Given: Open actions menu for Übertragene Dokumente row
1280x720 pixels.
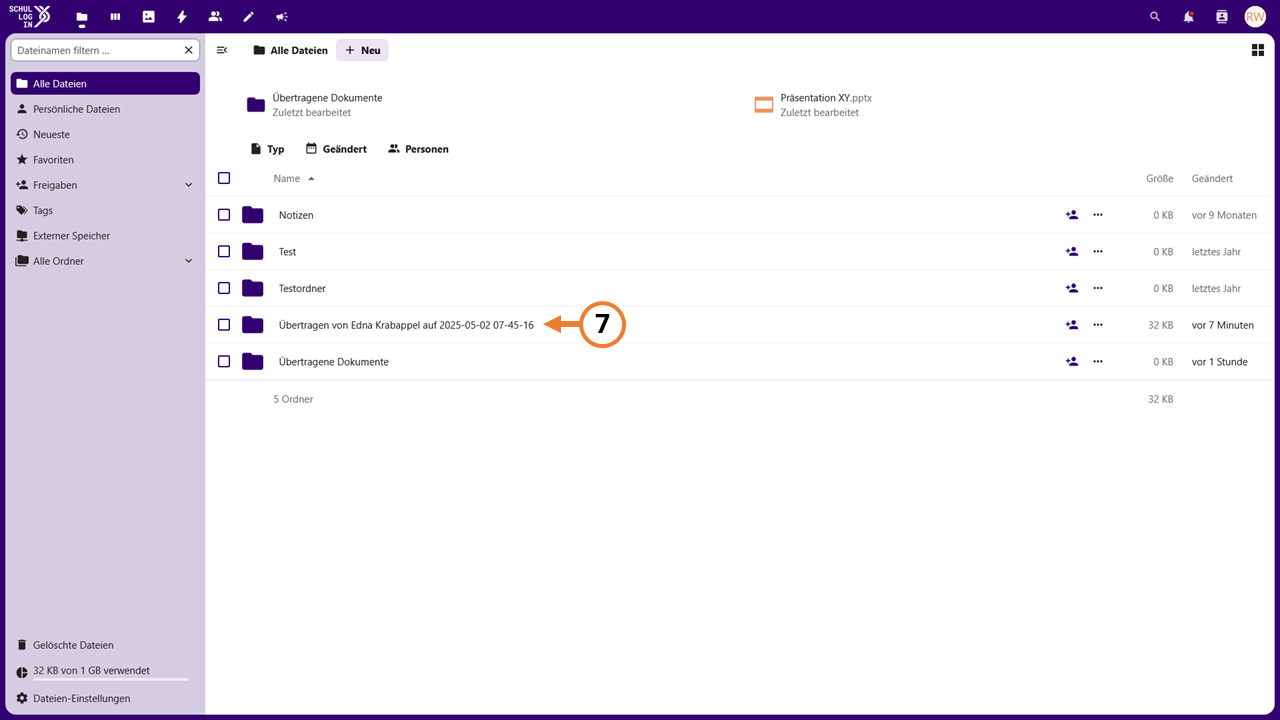Looking at the screenshot, I should pos(1098,362).
